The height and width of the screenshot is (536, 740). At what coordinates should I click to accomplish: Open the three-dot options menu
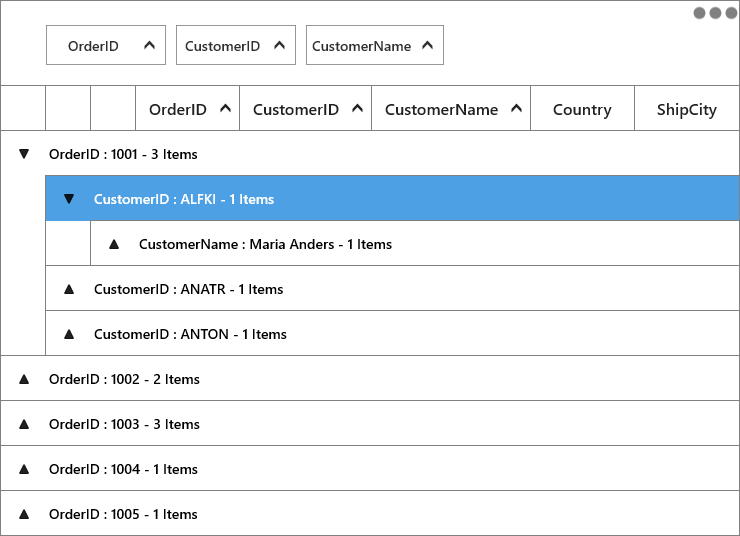click(x=715, y=13)
